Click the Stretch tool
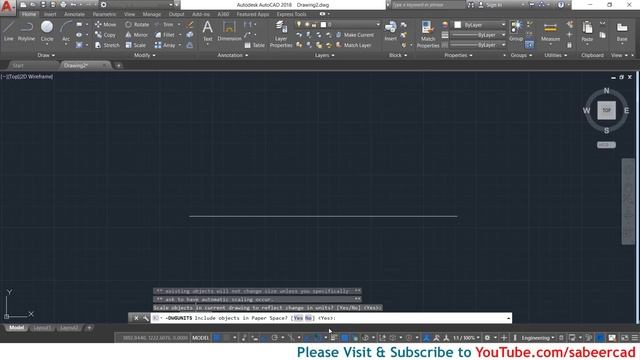This screenshot has height=360, width=640. coord(107,45)
